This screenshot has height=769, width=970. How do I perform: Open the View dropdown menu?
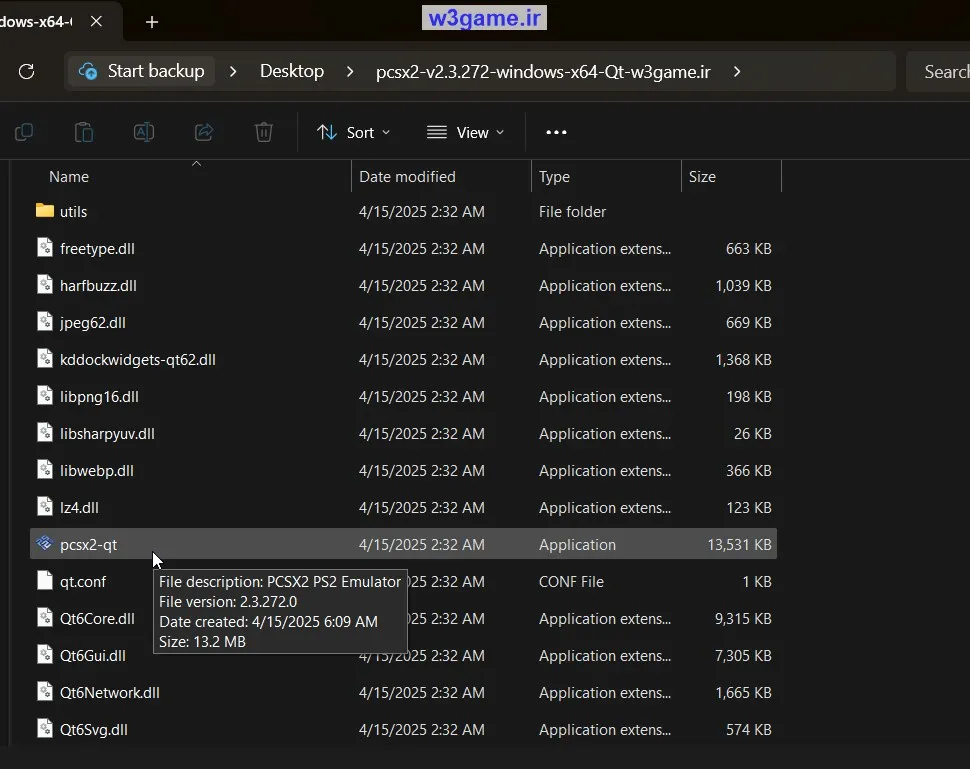click(466, 132)
